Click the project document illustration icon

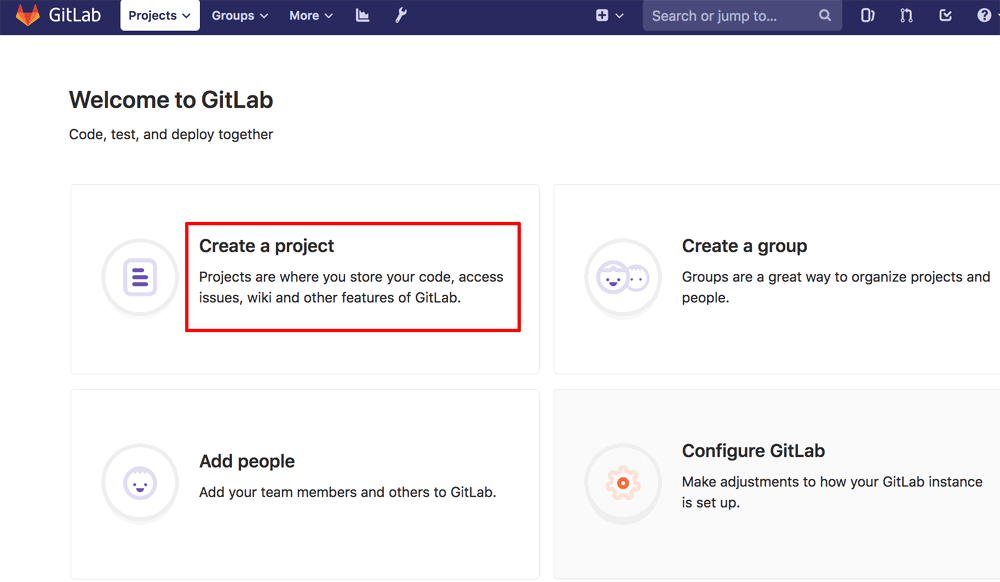[x=140, y=277]
